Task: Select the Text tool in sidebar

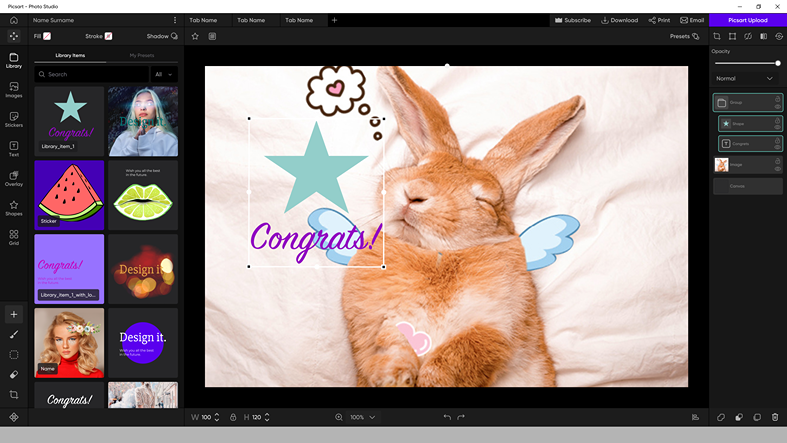Action: (14, 149)
